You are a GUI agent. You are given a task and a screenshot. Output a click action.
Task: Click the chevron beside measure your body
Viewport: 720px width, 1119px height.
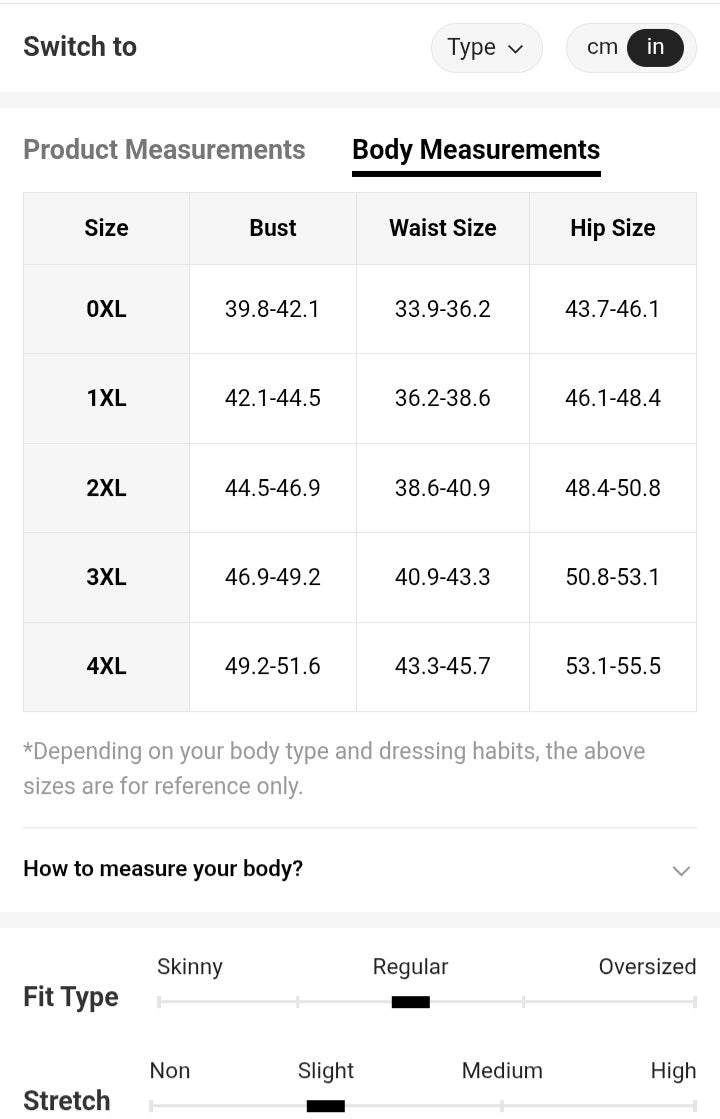tap(681, 870)
